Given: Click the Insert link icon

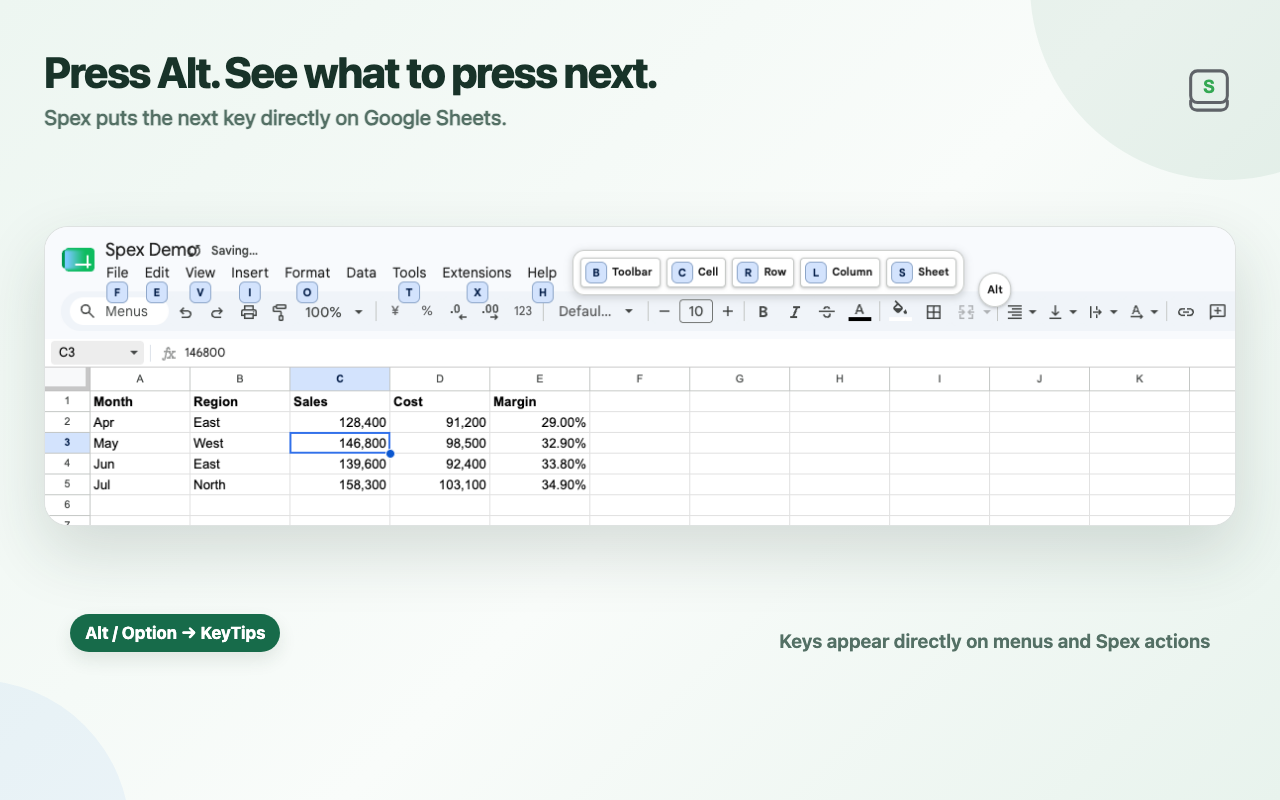Looking at the screenshot, I should pyautogui.click(x=1186, y=312).
